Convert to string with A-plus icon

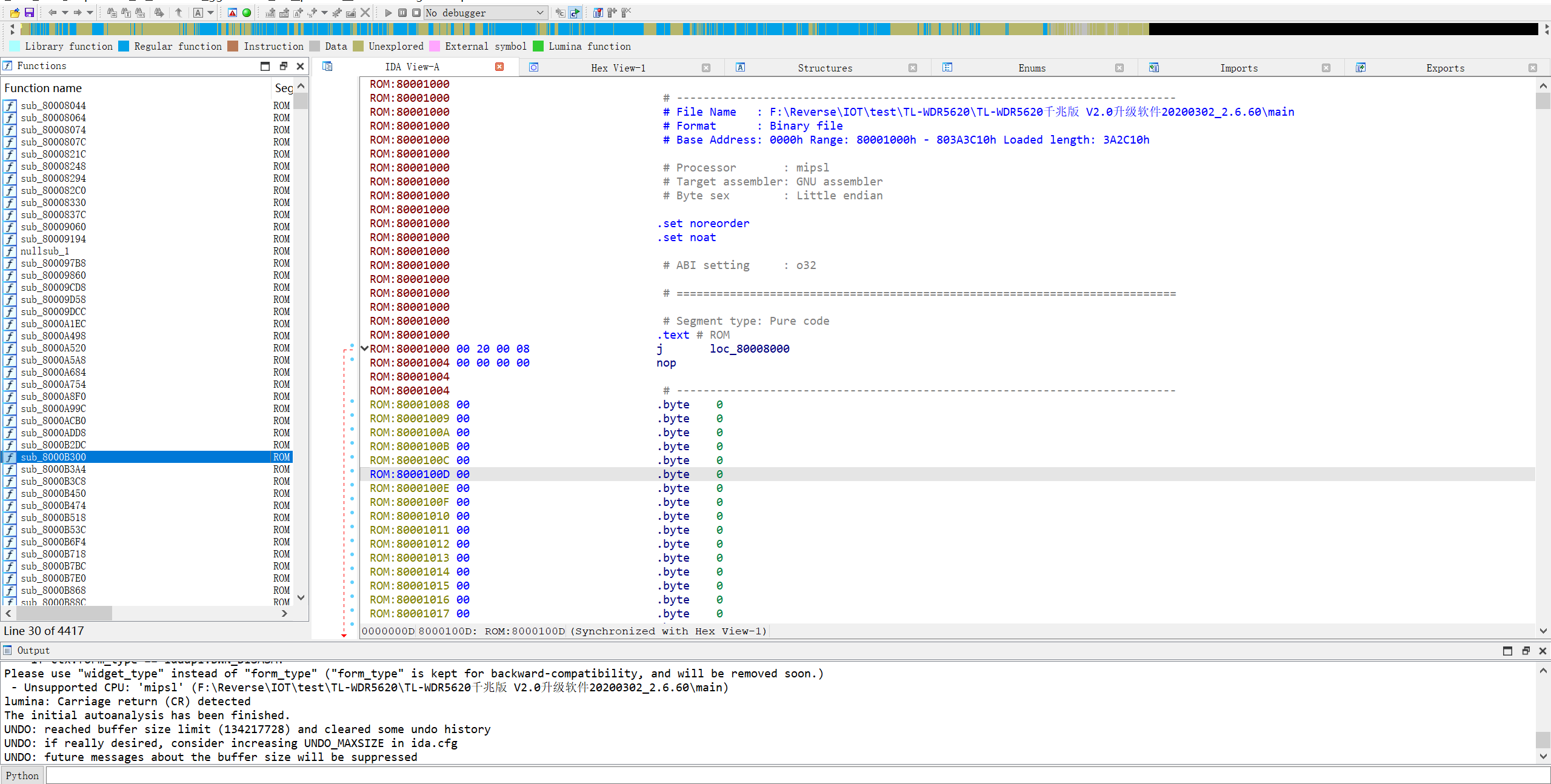point(298,12)
